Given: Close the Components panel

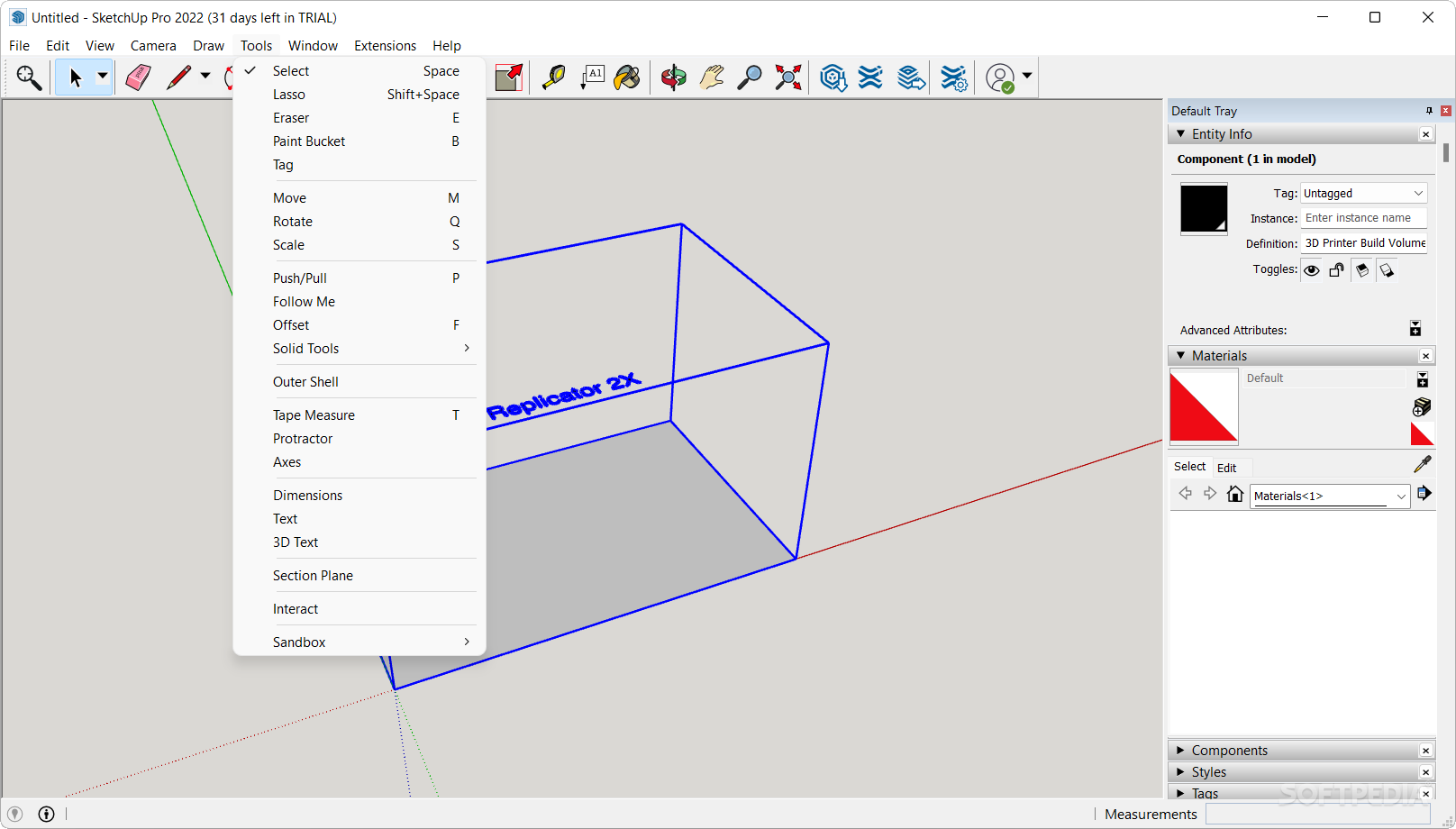Looking at the screenshot, I should [1425, 751].
